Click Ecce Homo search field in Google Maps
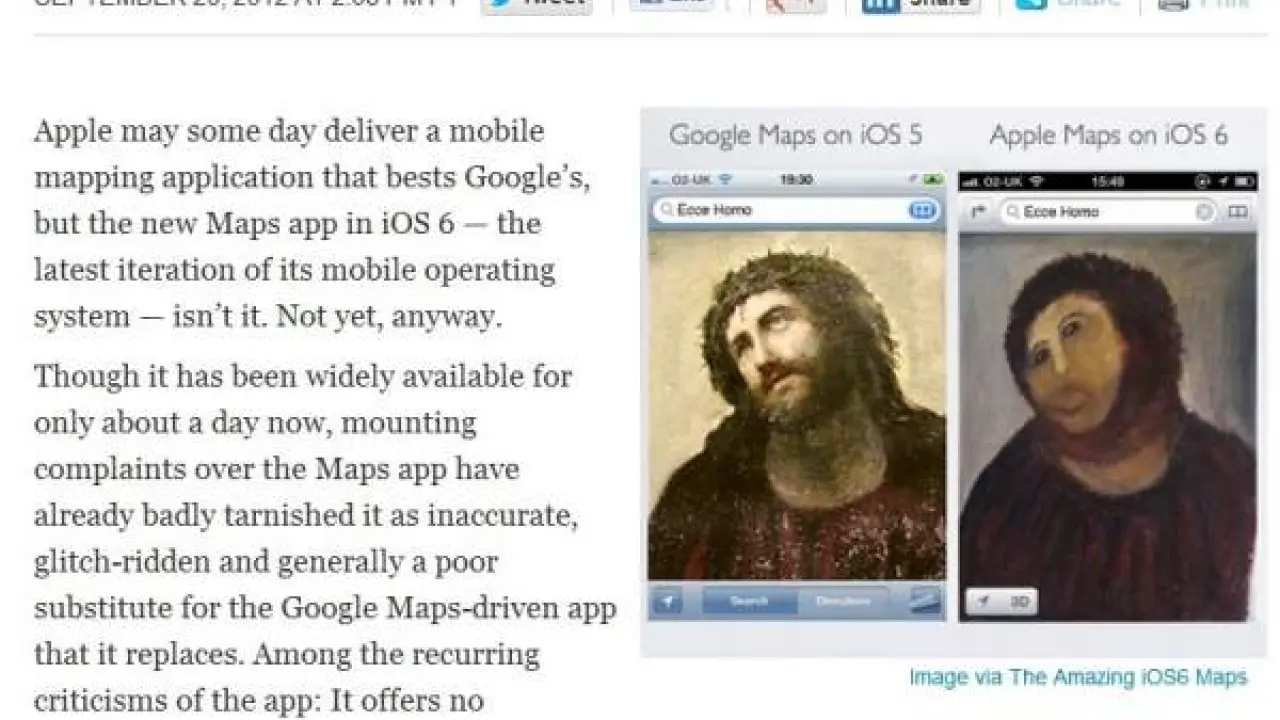The image size is (1280, 720). pyautogui.click(x=780, y=211)
